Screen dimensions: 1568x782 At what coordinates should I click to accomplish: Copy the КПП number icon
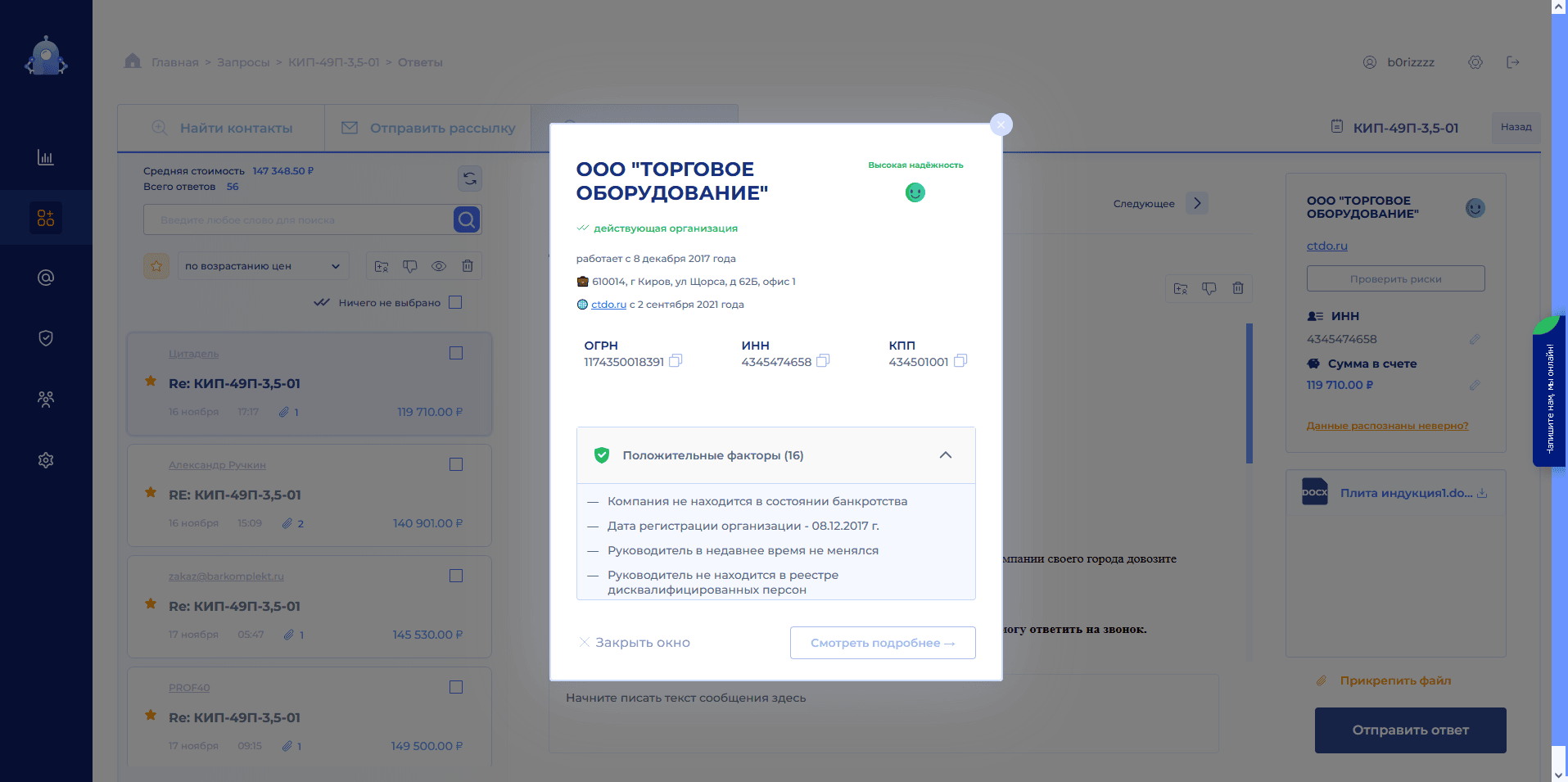[960, 361]
